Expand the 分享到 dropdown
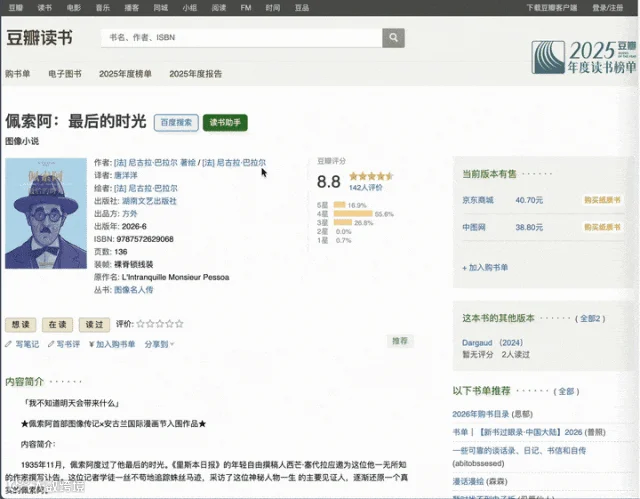 tap(159, 344)
